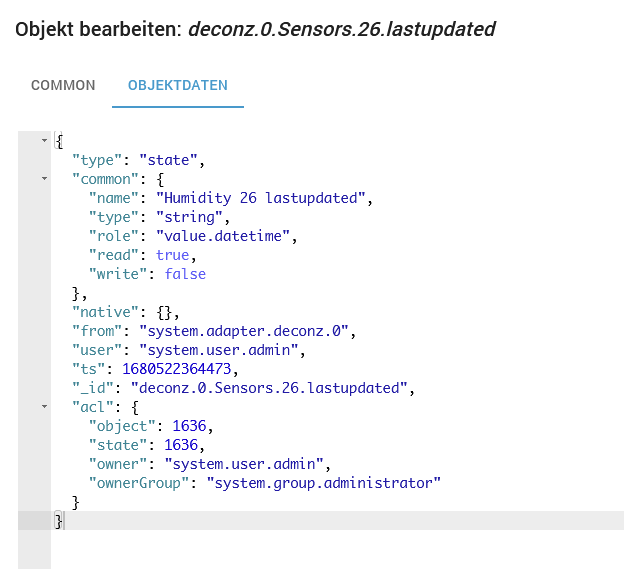This screenshot has width=624, height=569.
Task: Collapse the "common" block fold arrow
Action: point(44,179)
